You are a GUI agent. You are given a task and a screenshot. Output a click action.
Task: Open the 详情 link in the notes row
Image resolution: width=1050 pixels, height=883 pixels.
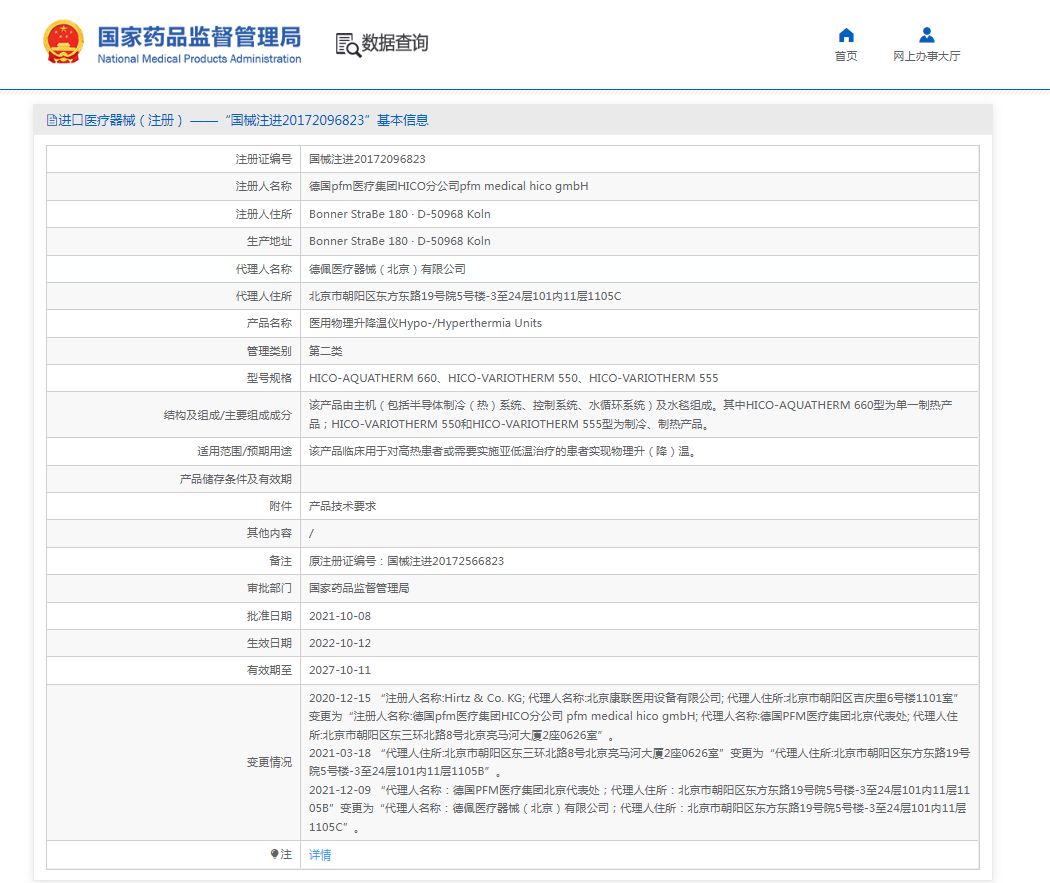tap(320, 855)
